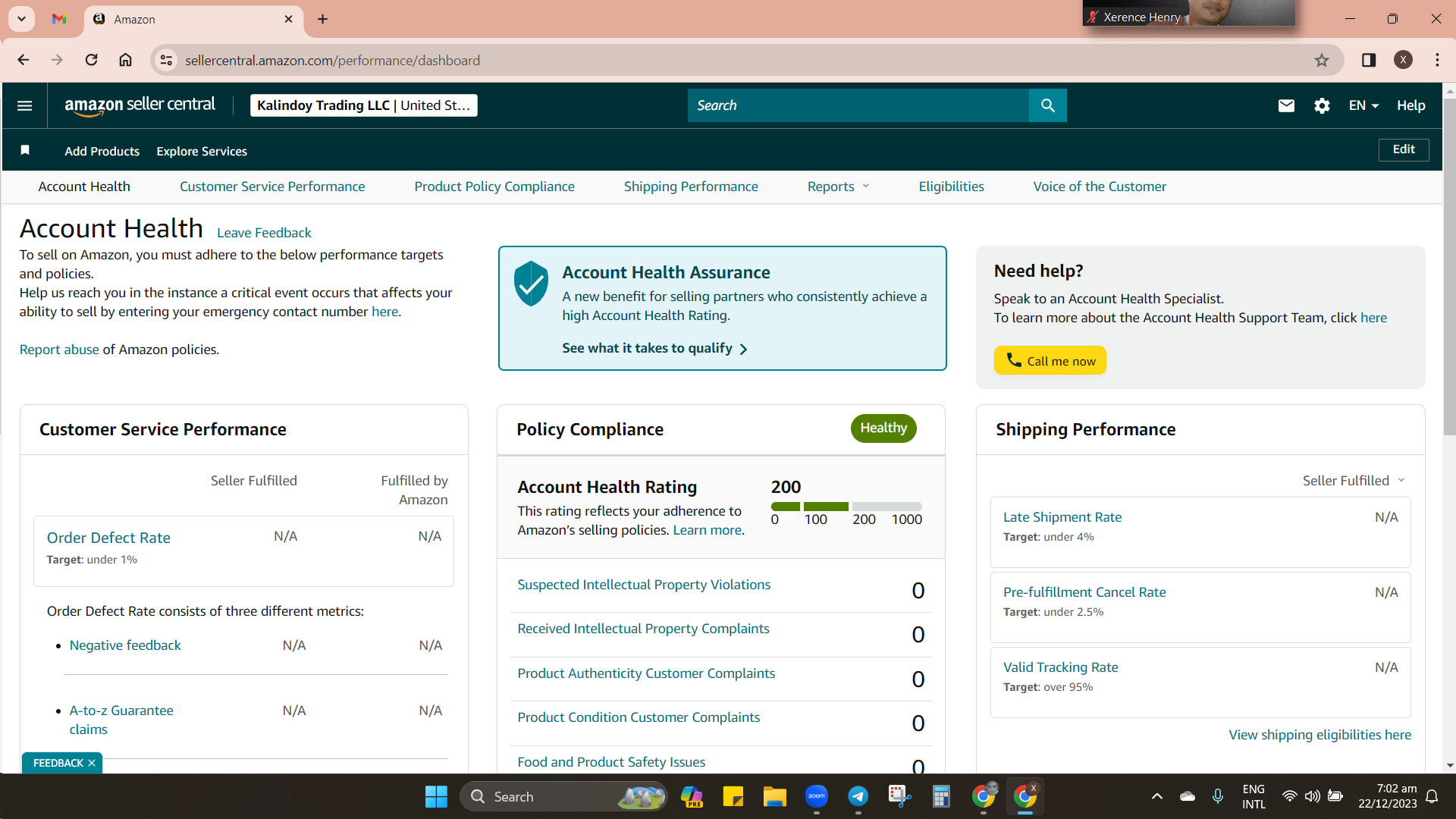The width and height of the screenshot is (1456, 819).
Task: Open File Explorer from the taskbar
Action: 774,796
